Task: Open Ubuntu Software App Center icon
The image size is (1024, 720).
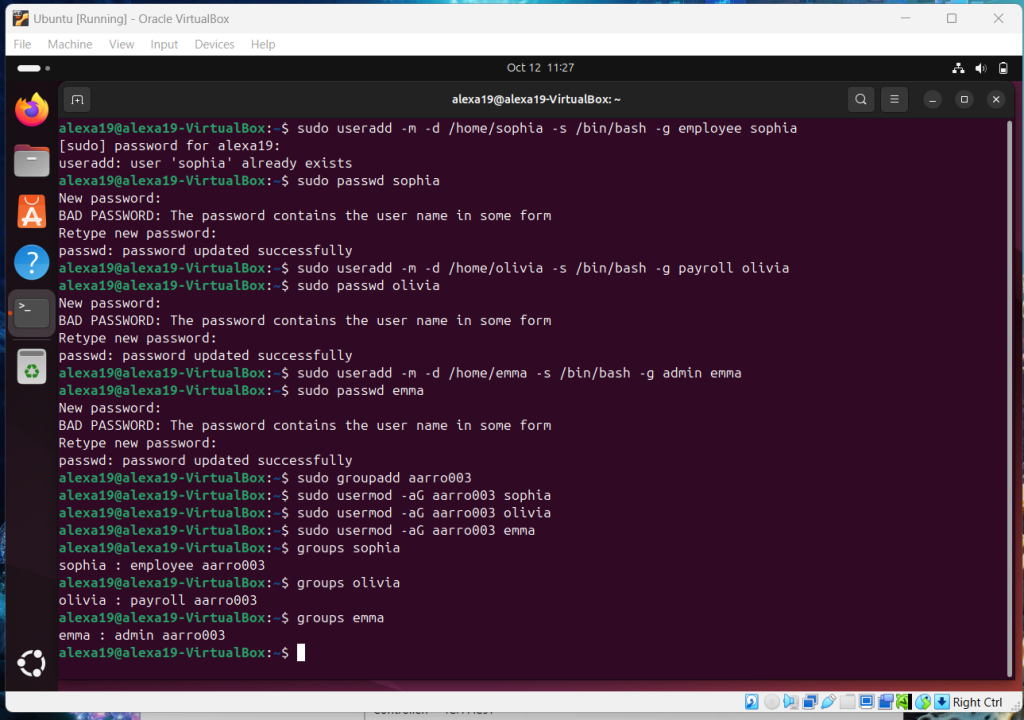Action: click(32, 212)
